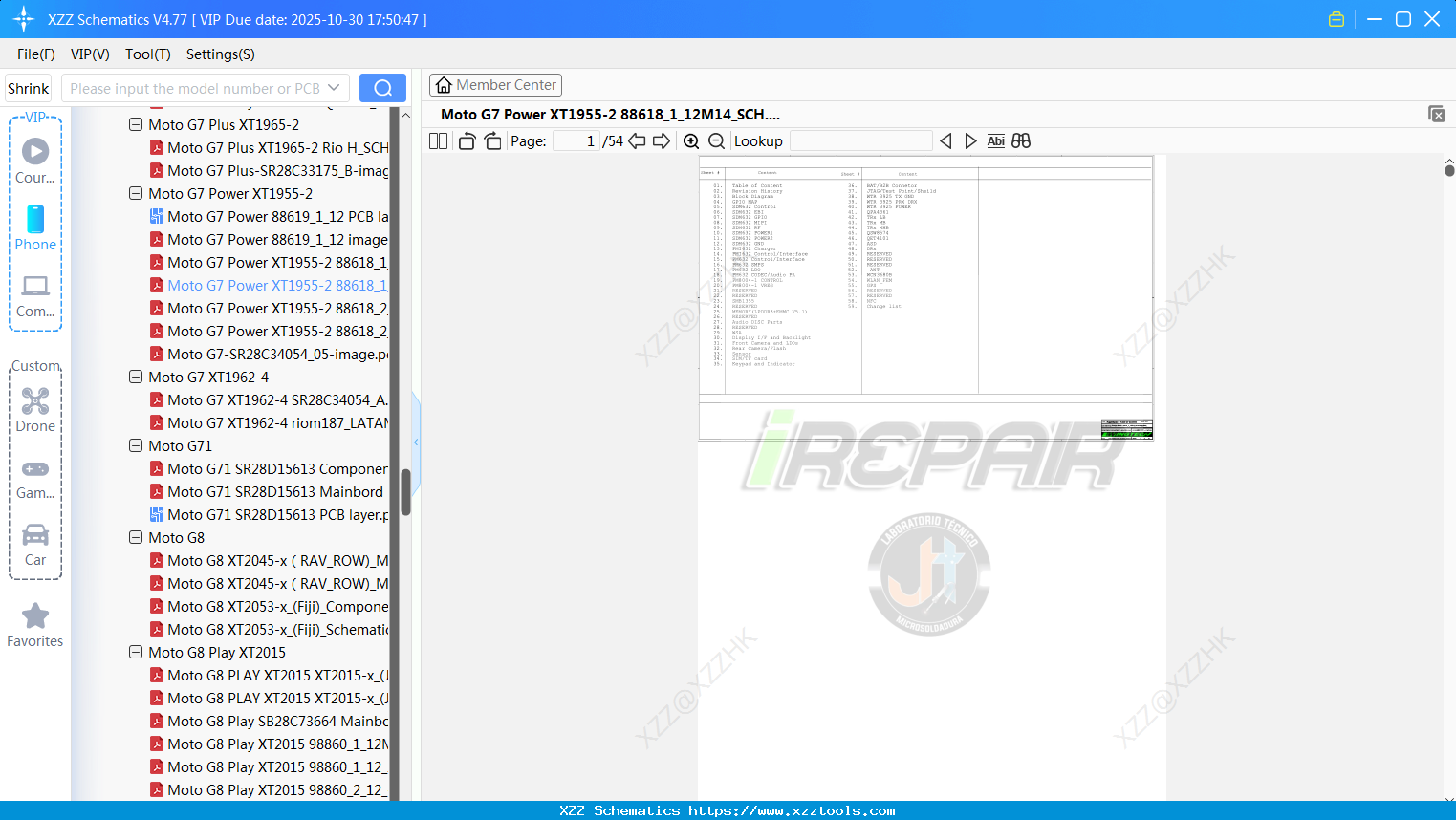Open the File(F) menu
The image size is (1456, 820).
[x=36, y=54]
